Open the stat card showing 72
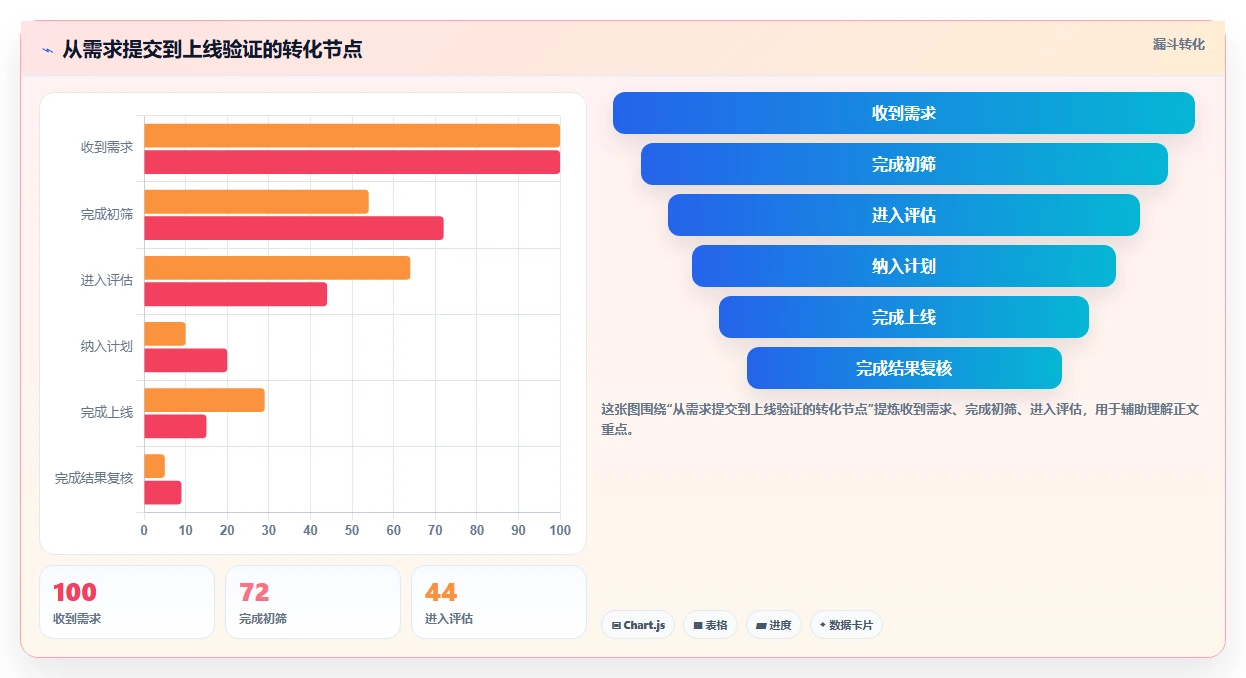The image size is (1246, 678). click(313, 602)
